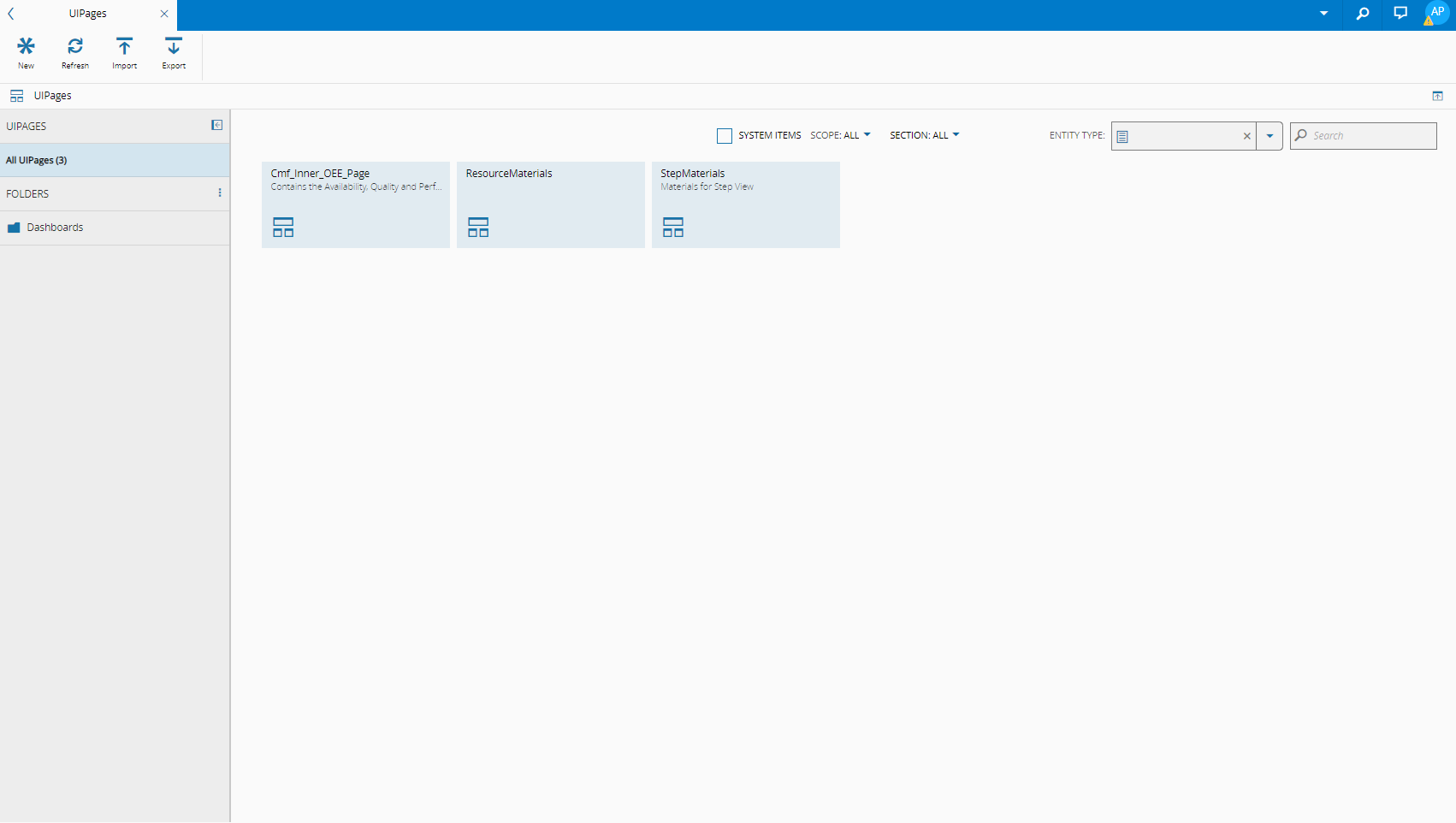The width and height of the screenshot is (1456, 823).
Task: Refresh the UIPages list
Action: tap(75, 53)
